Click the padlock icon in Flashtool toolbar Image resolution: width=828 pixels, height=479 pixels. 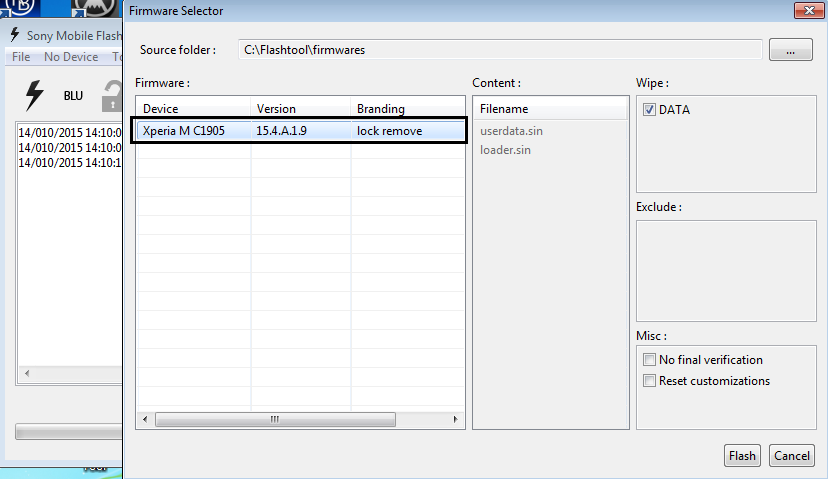112,96
